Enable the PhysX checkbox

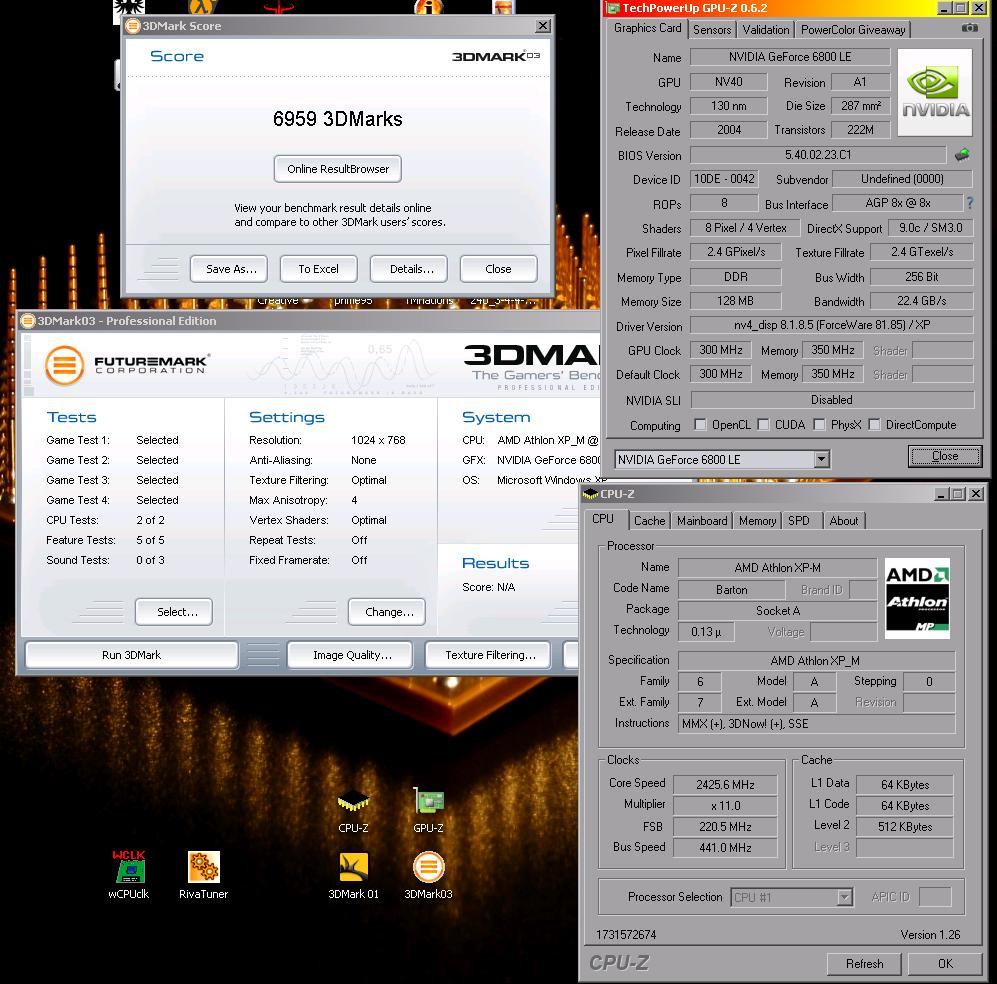click(819, 425)
